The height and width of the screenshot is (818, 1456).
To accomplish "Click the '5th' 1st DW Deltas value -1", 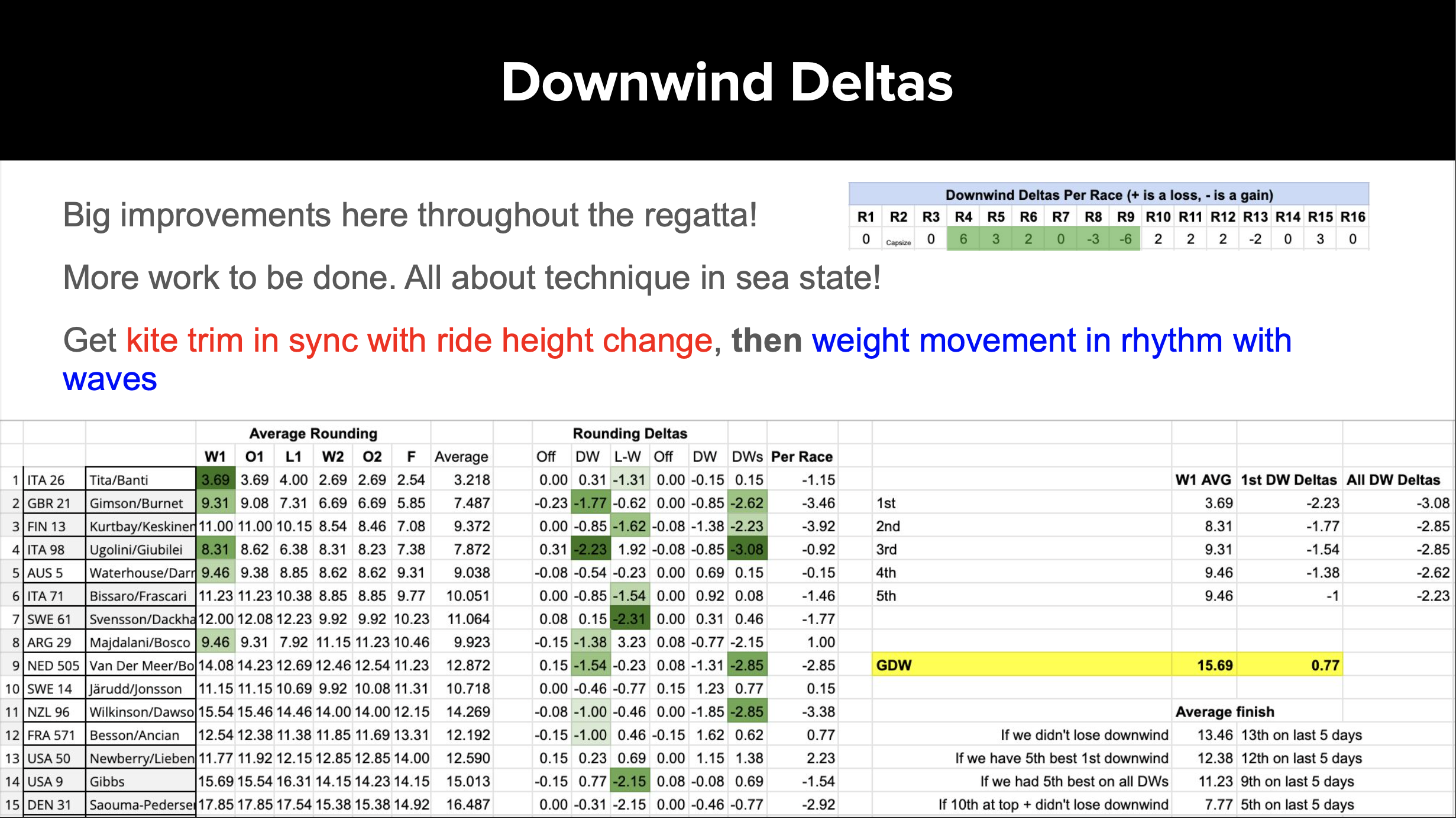I will tap(1289, 596).
